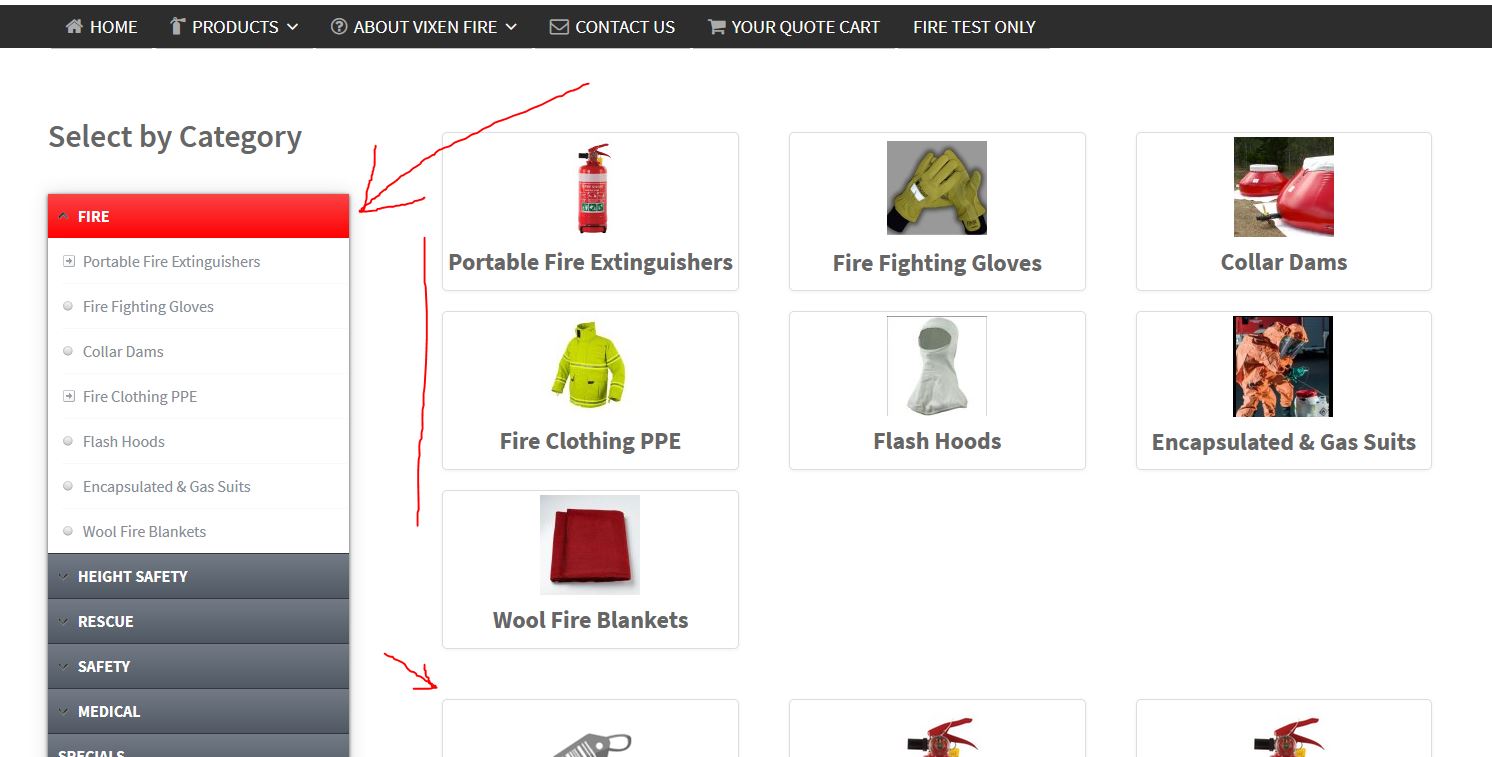The height and width of the screenshot is (757, 1492).
Task: Click the shopping cart icon in navigation
Action: coord(716,27)
